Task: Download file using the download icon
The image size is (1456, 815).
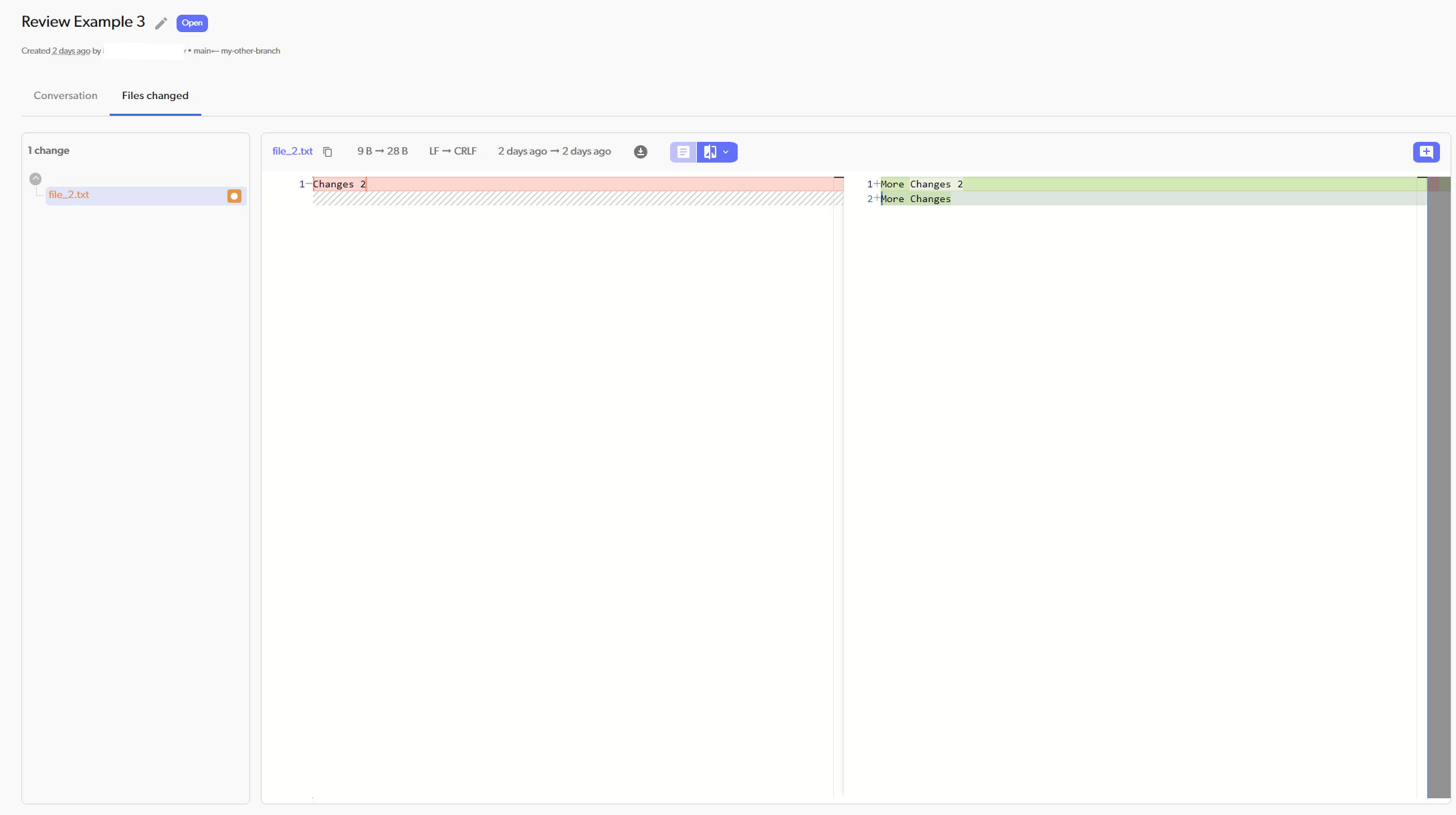Action: coord(640,152)
